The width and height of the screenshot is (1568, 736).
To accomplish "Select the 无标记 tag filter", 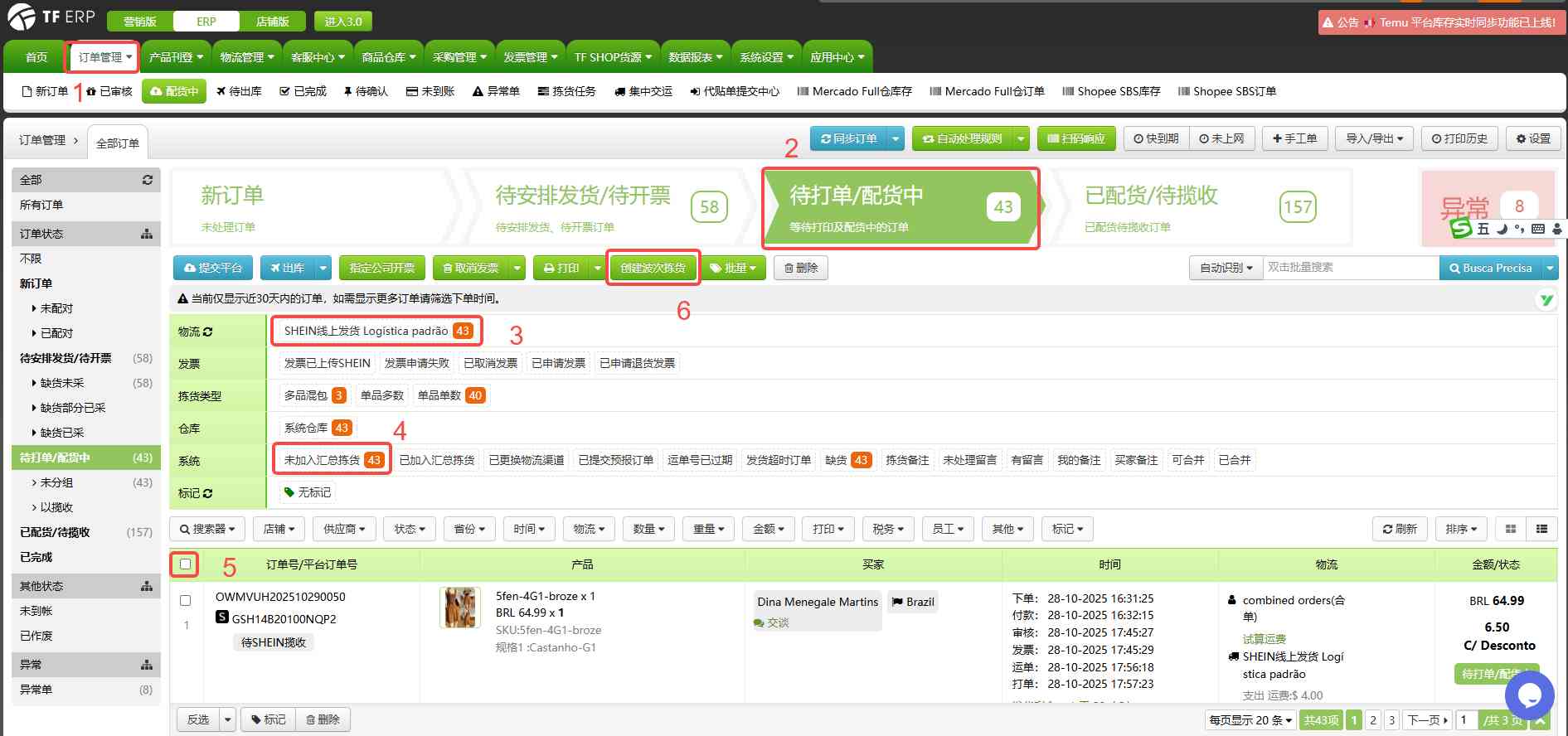I will (x=308, y=492).
